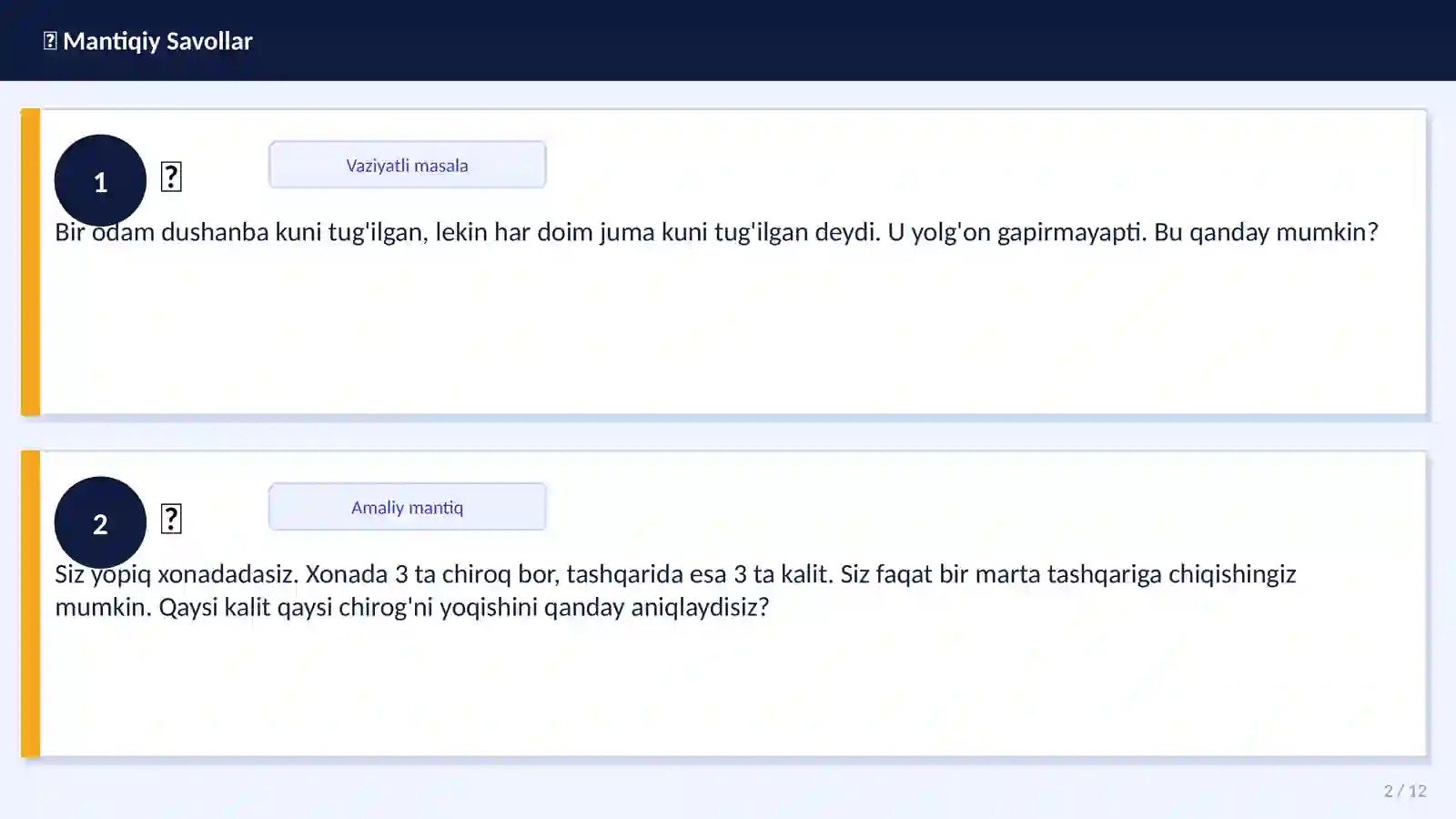
Task: Click the icon beside question badge 1
Action: [171, 177]
